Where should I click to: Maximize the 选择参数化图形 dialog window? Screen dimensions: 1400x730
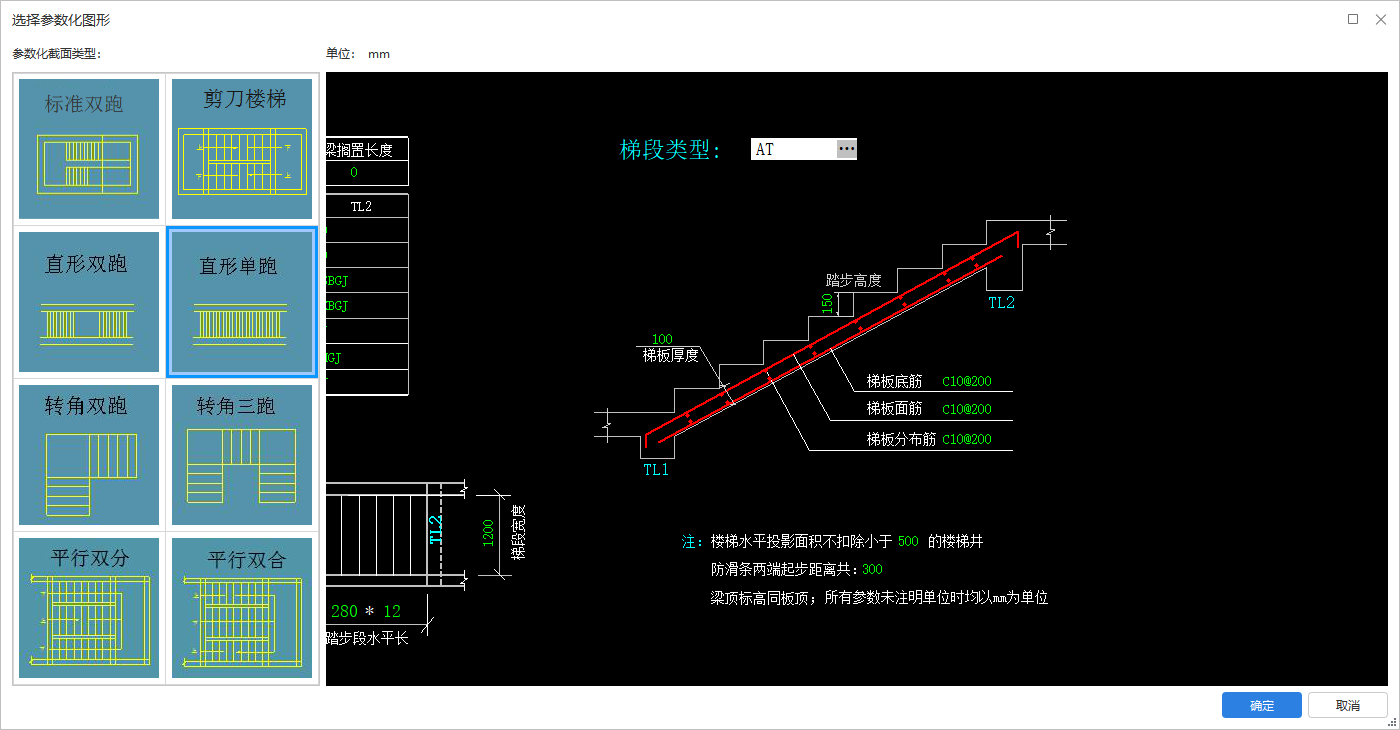[x=1353, y=19]
